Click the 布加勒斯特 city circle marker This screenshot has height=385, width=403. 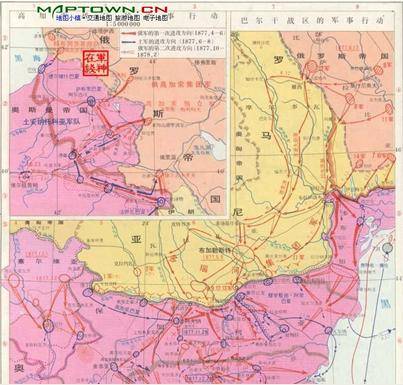point(244,255)
